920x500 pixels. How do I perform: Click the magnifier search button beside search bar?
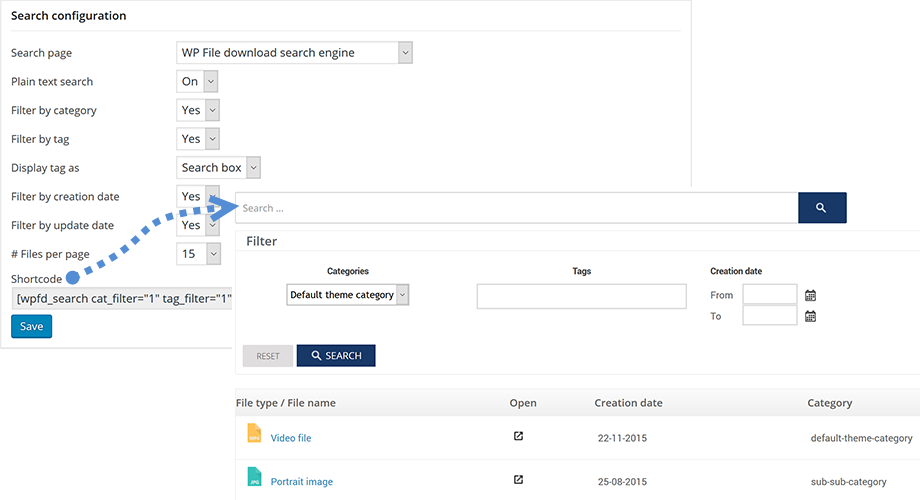pyautogui.click(x=821, y=208)
